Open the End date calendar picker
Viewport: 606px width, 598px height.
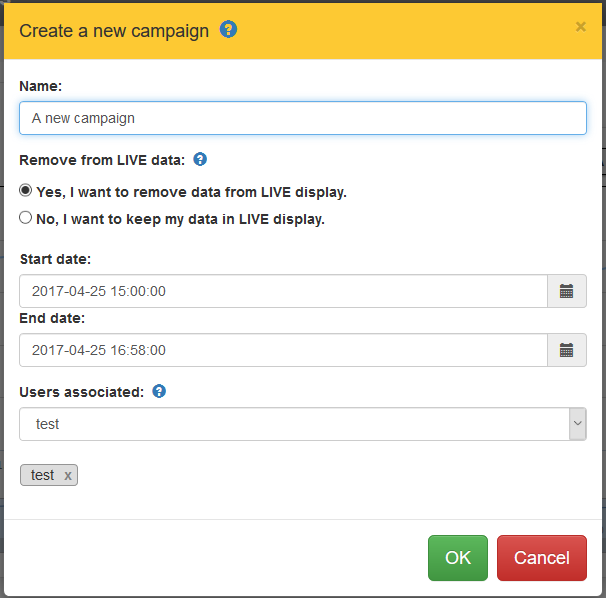click(x=567, y=350)
